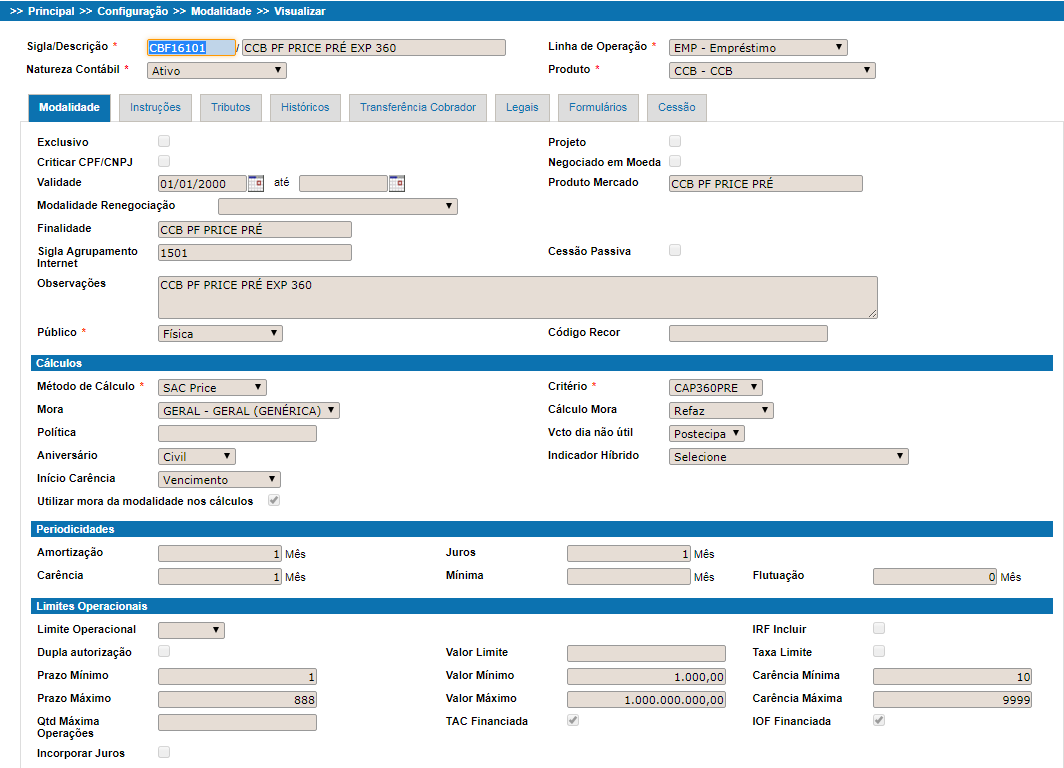
Task: Open the Linha de Operação dropdown
Action: [x=758, y=47]
